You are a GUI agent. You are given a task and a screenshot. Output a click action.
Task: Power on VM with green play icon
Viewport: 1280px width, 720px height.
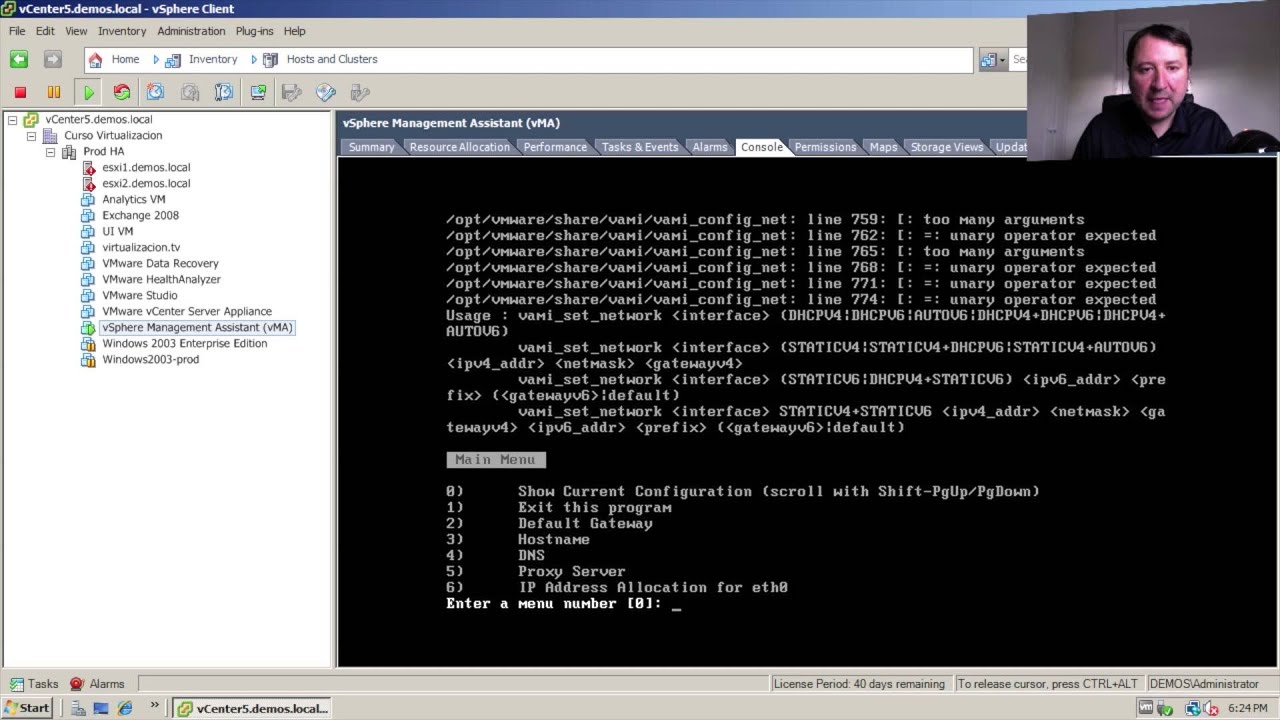[88, 92]
